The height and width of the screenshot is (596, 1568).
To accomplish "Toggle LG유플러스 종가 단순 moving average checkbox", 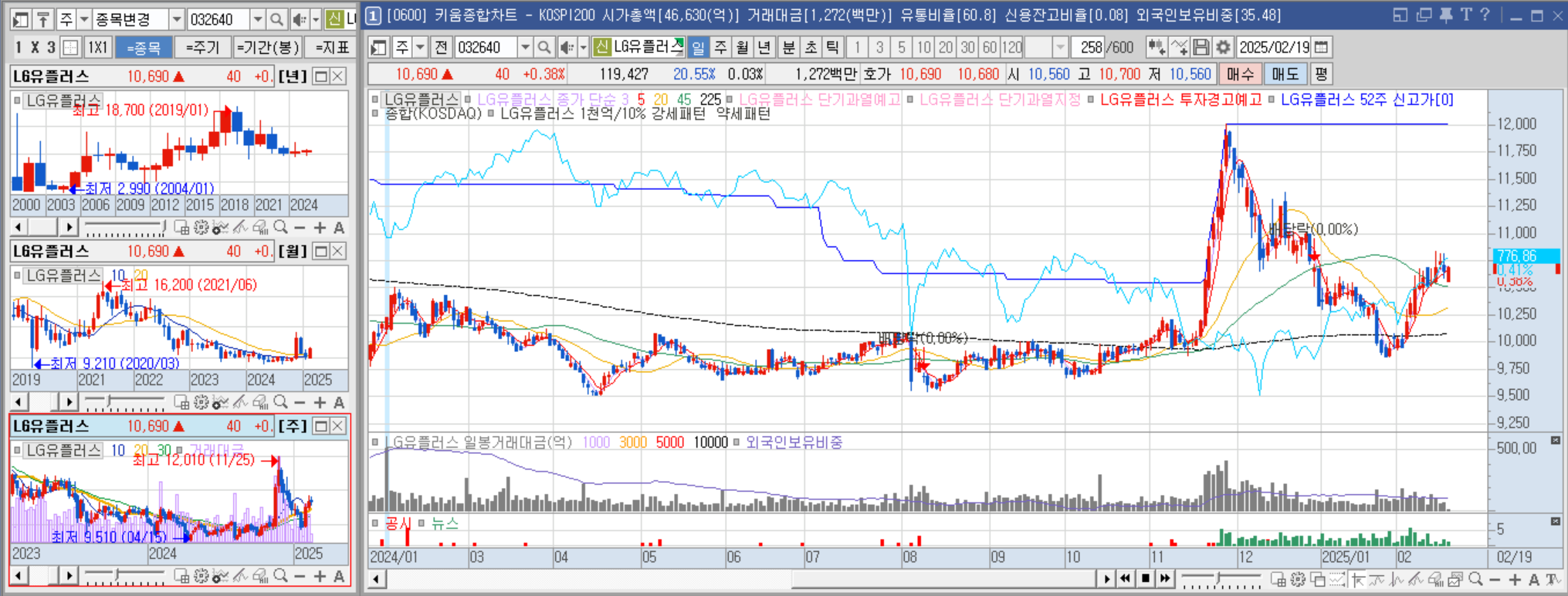I will [468, 100].
